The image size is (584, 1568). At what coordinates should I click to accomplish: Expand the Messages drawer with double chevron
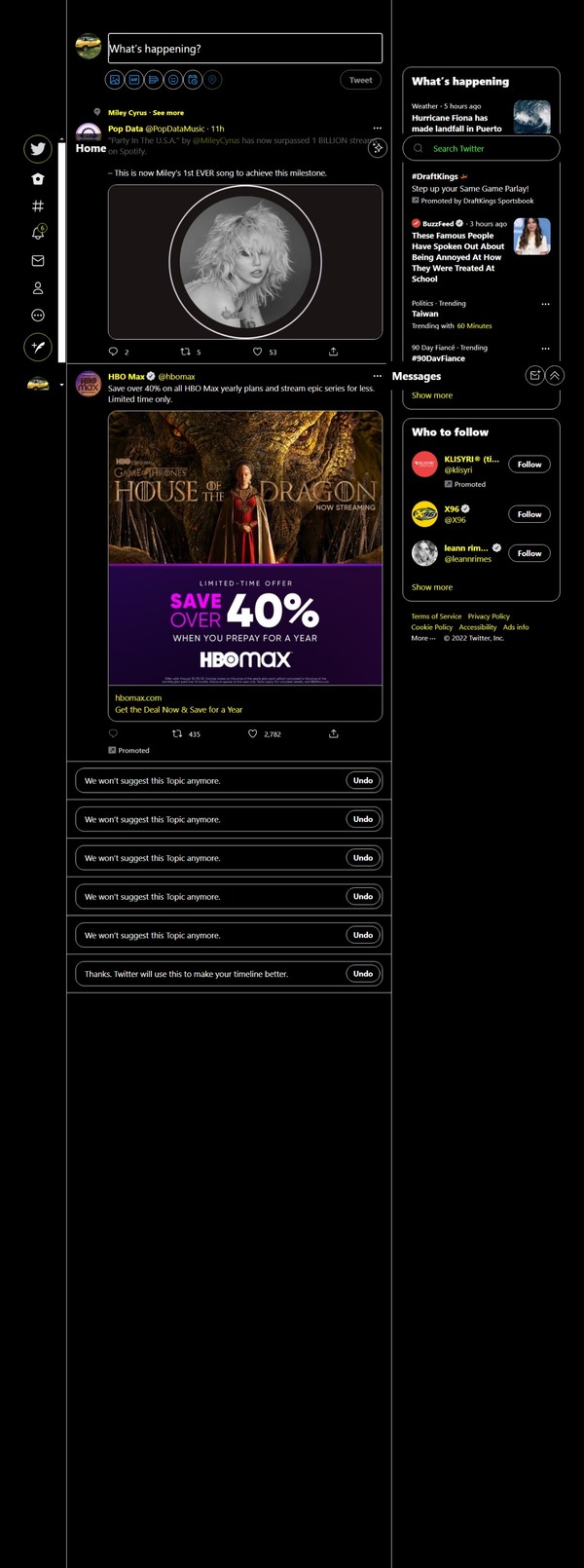pos(555,375)
